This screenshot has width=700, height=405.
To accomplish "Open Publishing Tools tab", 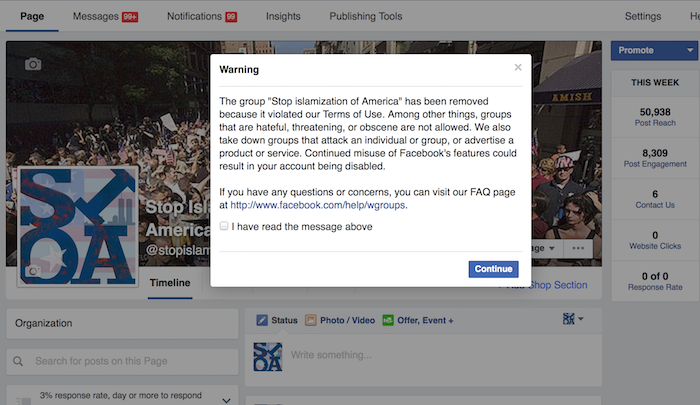I will click(x=366, y=17).
